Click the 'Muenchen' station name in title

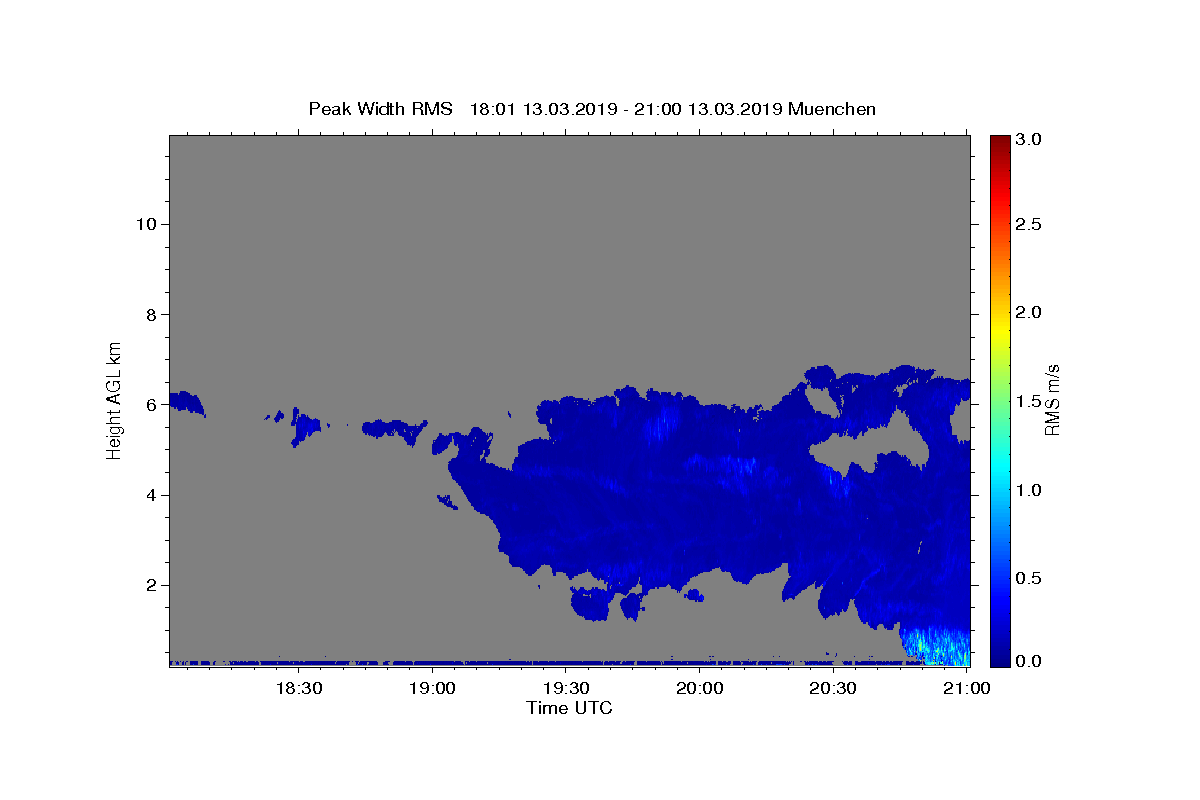pyautogui.click(x=832, y=109)
